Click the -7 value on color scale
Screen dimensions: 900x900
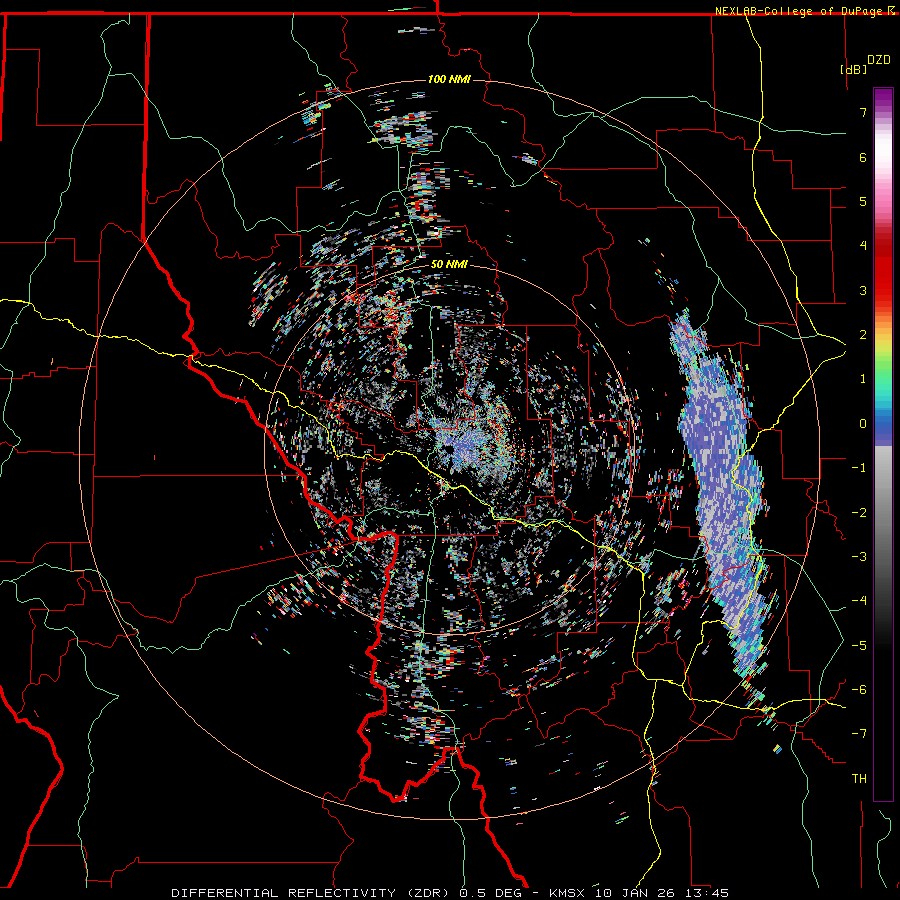click(859, 734)
